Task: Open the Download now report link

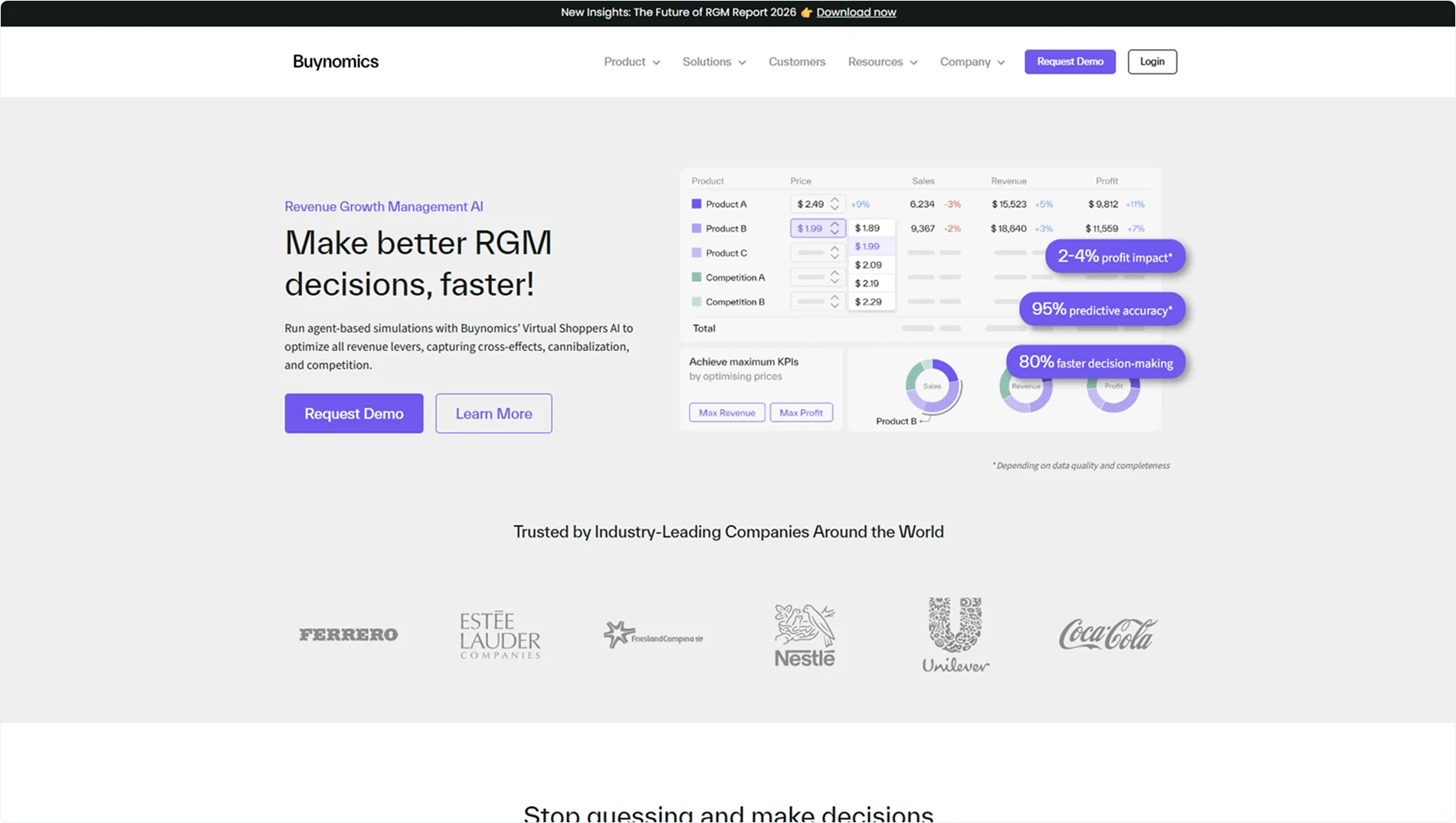Action: pos(856,12)
